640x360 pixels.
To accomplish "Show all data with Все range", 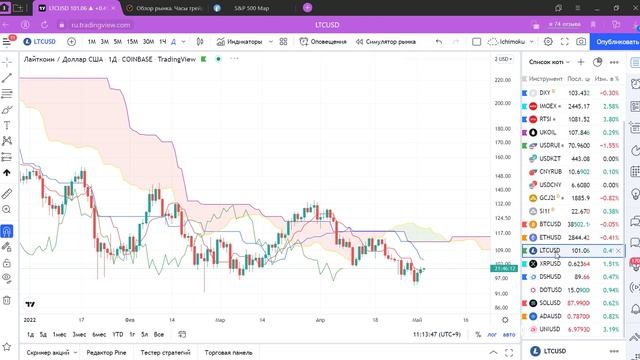I will [x=159, y=334].
